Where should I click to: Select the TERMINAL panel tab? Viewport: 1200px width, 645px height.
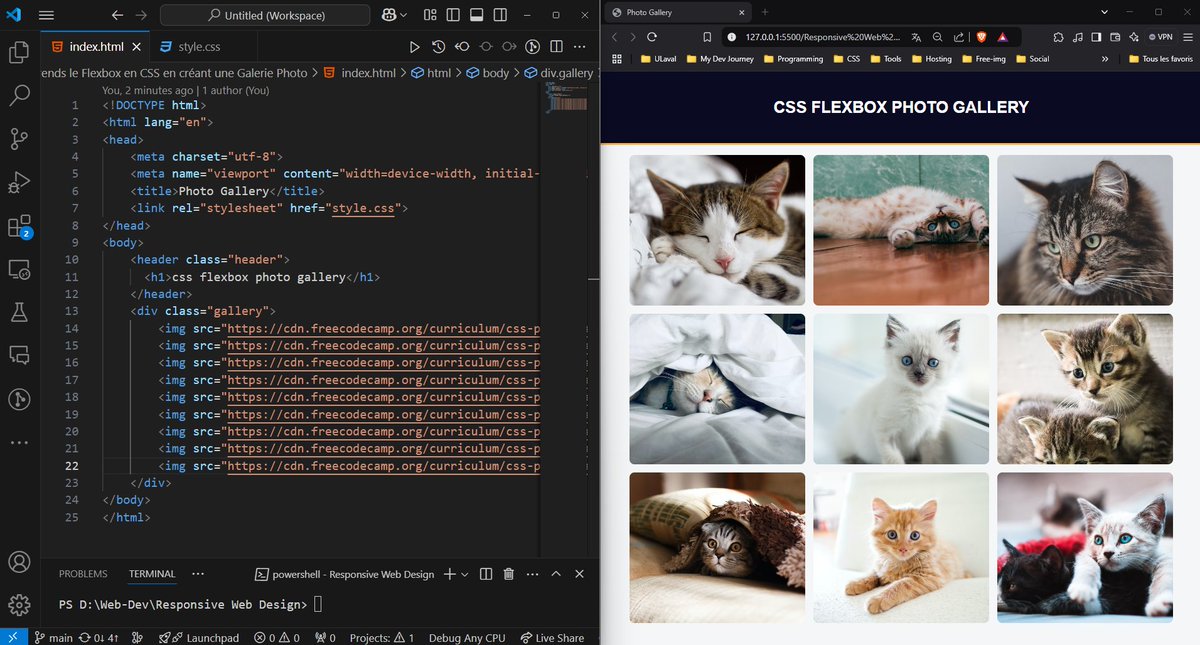(x=152, y=574)
